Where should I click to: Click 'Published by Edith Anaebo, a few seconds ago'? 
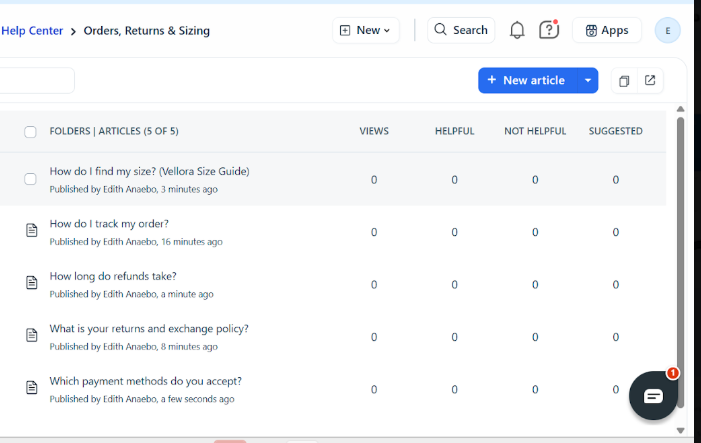tap(142, 399)
